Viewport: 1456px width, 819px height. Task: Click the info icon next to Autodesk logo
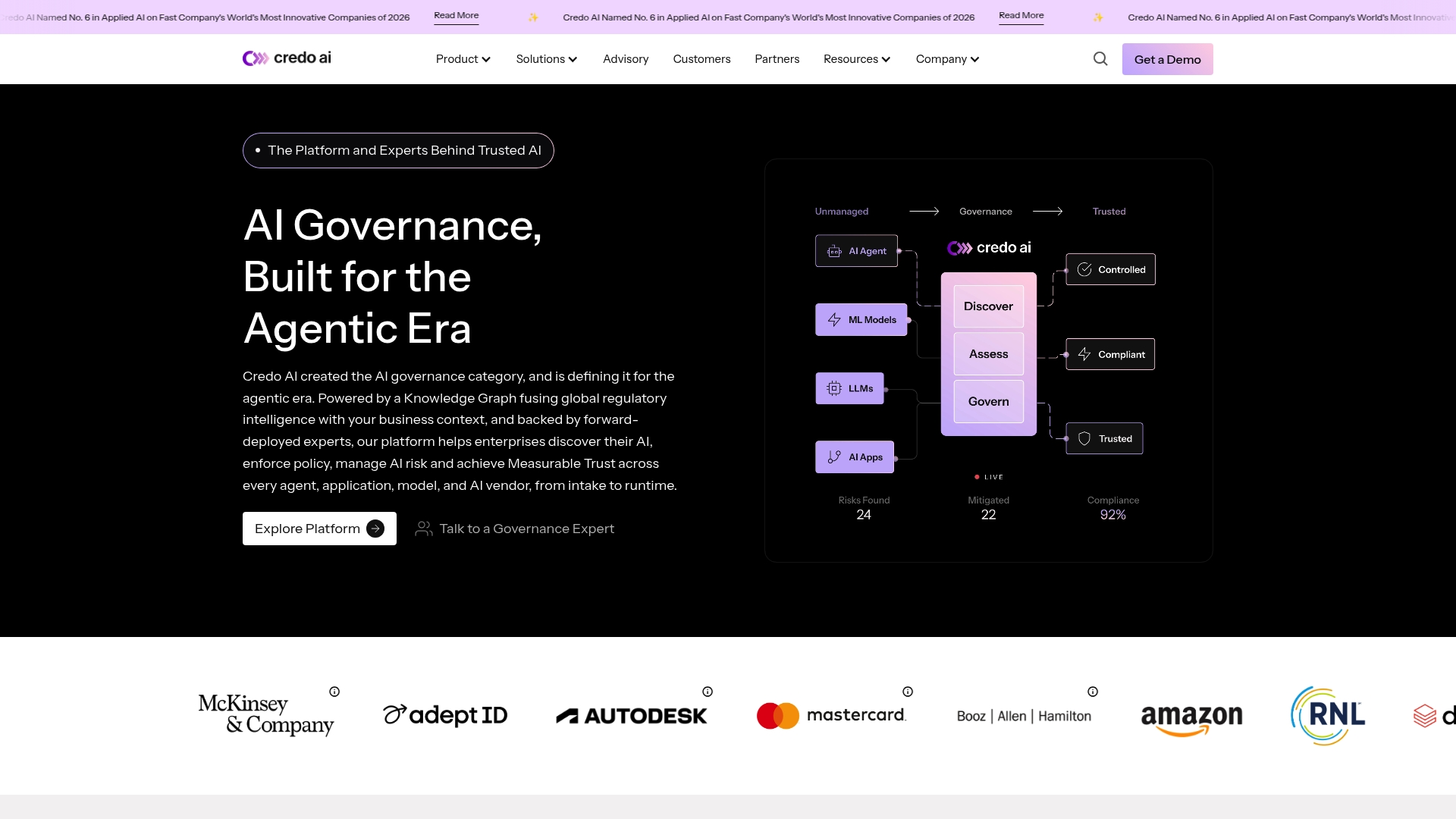[x=708, y=692]
